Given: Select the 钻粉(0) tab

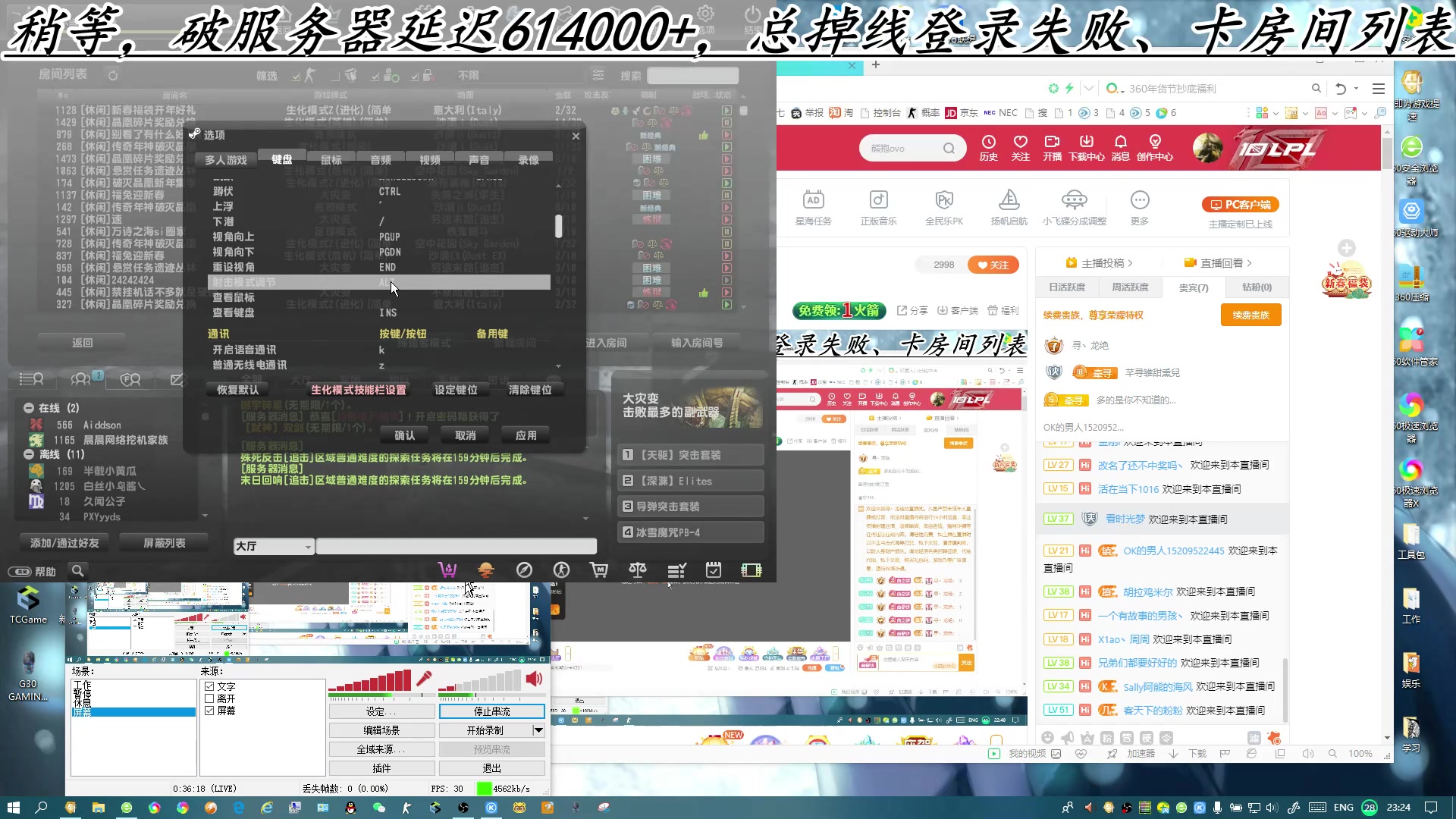Looking at the screenshot, I should pos(1257,287).
